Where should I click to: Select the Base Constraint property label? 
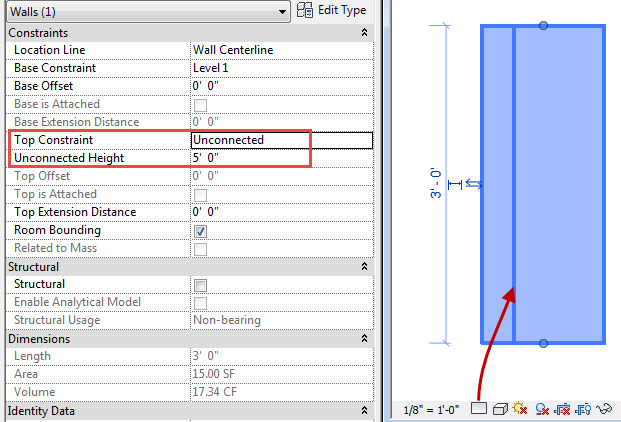coord(55,68)
